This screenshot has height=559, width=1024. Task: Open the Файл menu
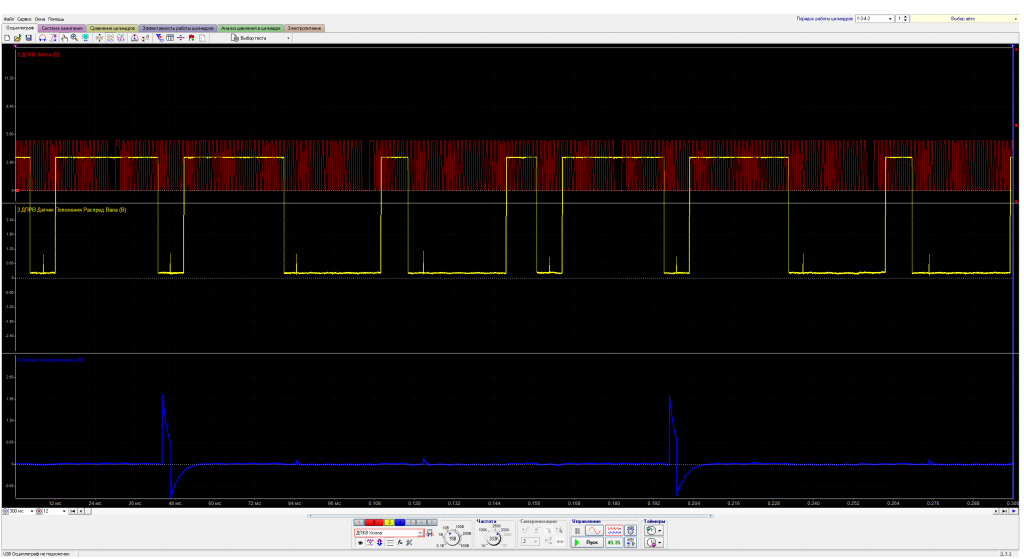[x=8, y=19]
